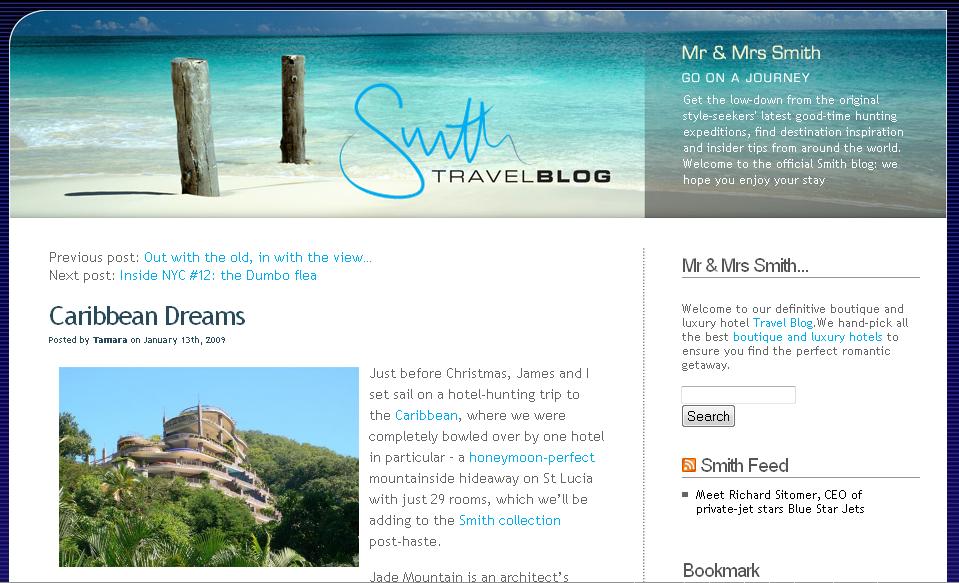Viewport: 959px width, 583px height.
Task: Open previous post 'Out with the old' link
Action: click(x=257, y=258)
